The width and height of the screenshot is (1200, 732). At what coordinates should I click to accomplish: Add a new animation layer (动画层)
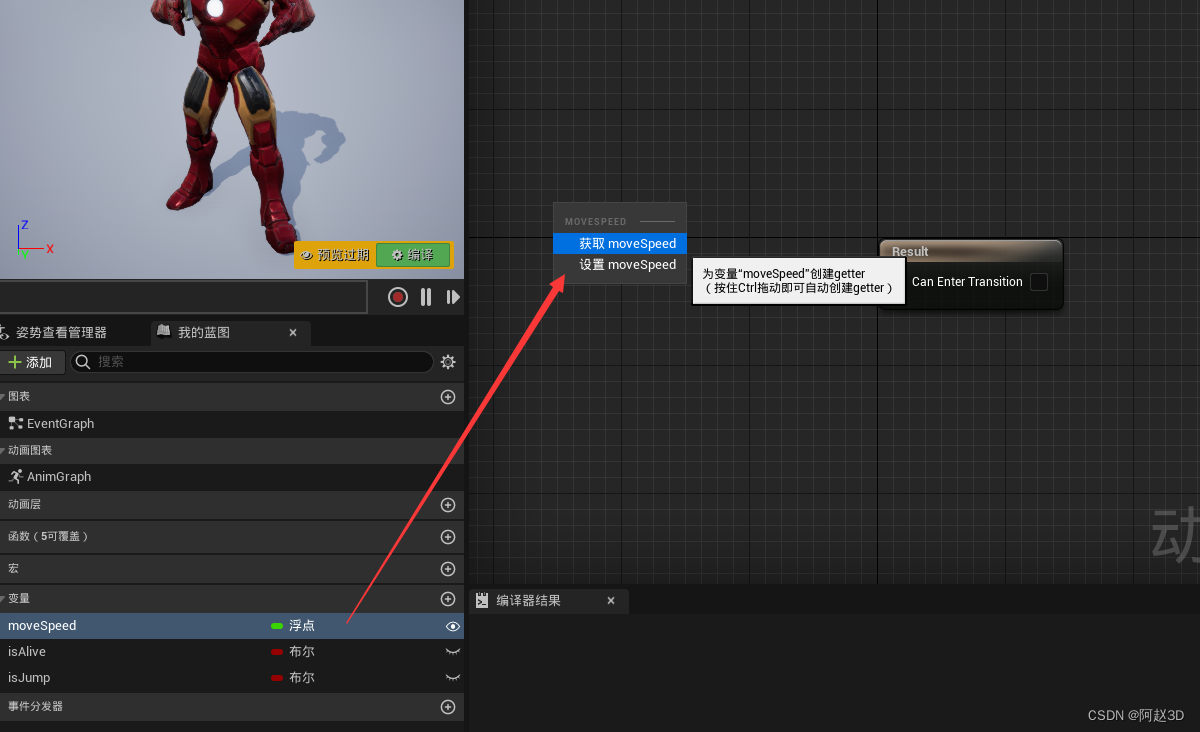pyautogui.click(x=448, y=505)
